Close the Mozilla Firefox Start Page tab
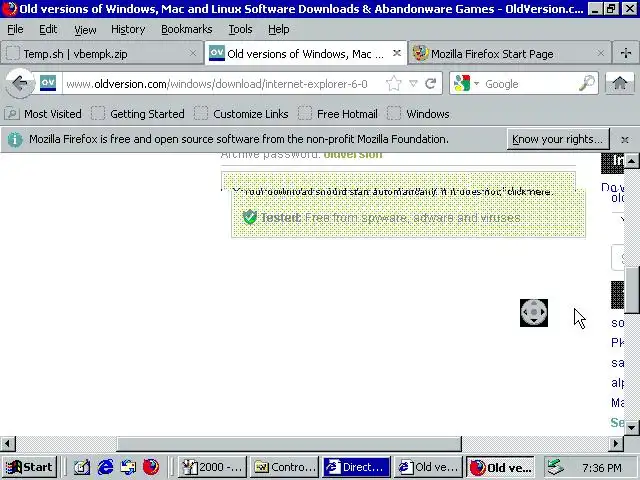The width and height of the screenshot is (640, 480). (601, 53)
